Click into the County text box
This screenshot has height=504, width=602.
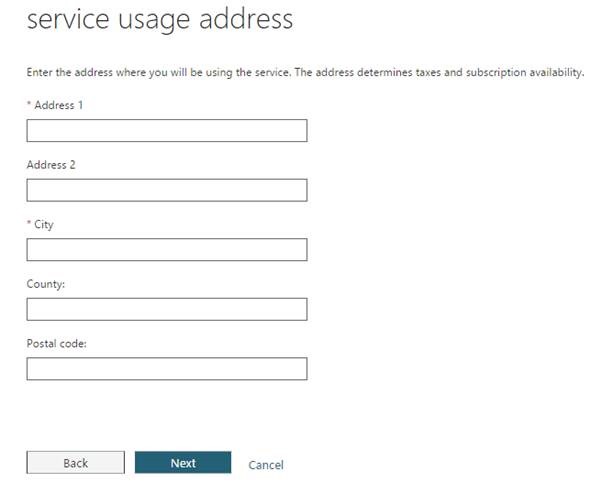(x=166, y=309)
